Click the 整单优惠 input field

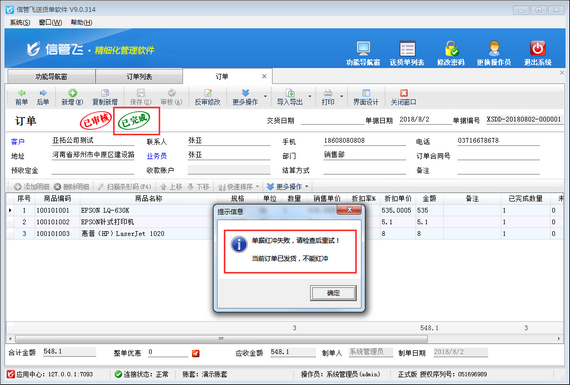[168, 352]
